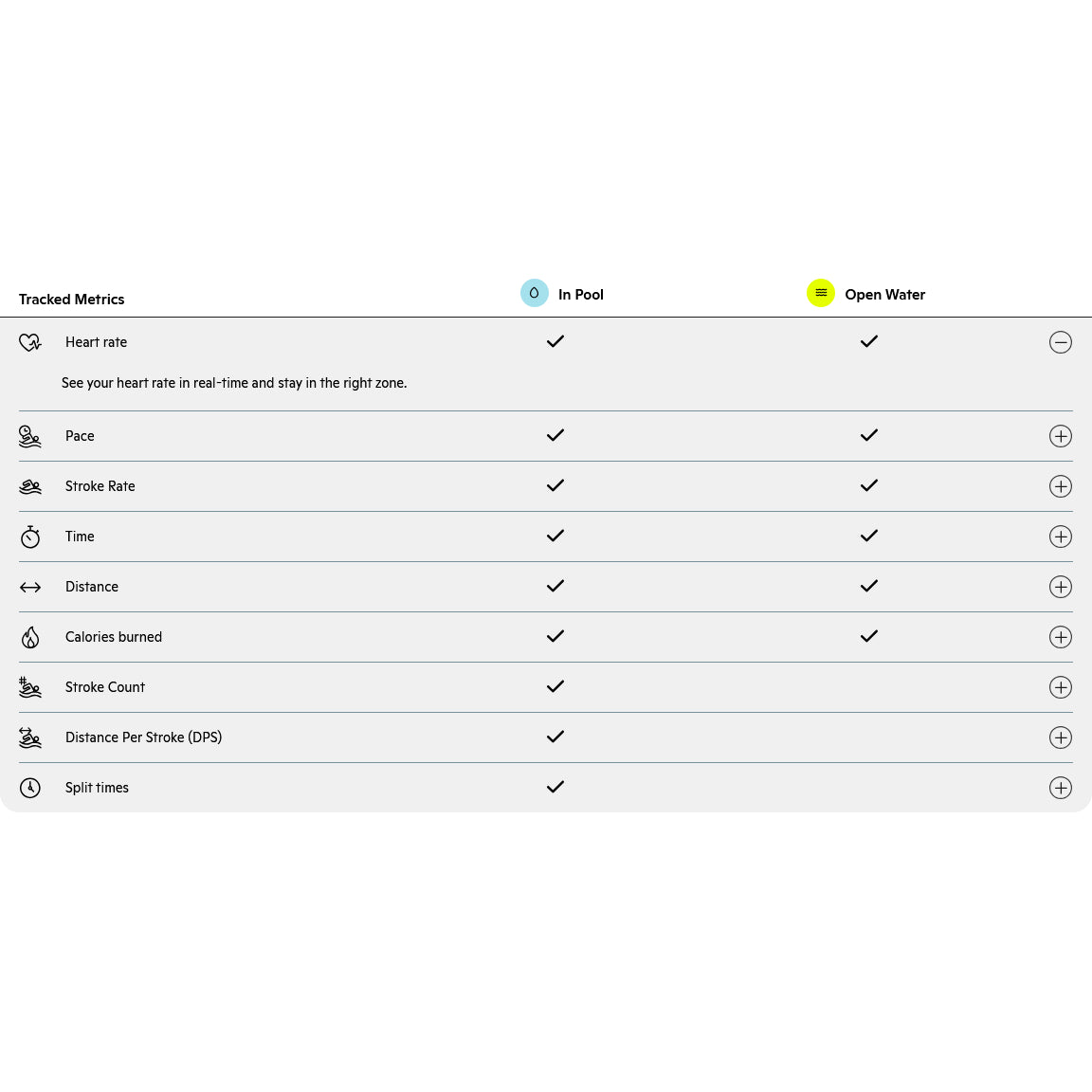This screenshot has width=1092, height=1092.
Task: Click the Time stopwatch icon
Action: click(30, 537)
